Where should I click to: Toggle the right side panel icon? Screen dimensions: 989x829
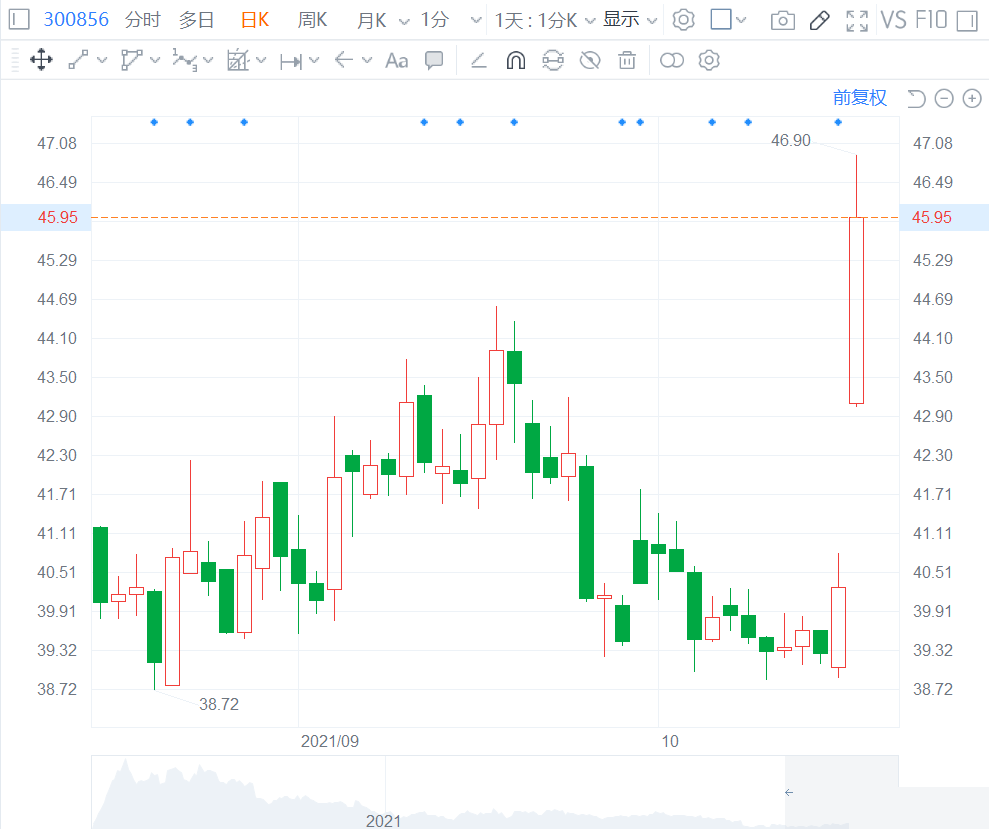967,21
